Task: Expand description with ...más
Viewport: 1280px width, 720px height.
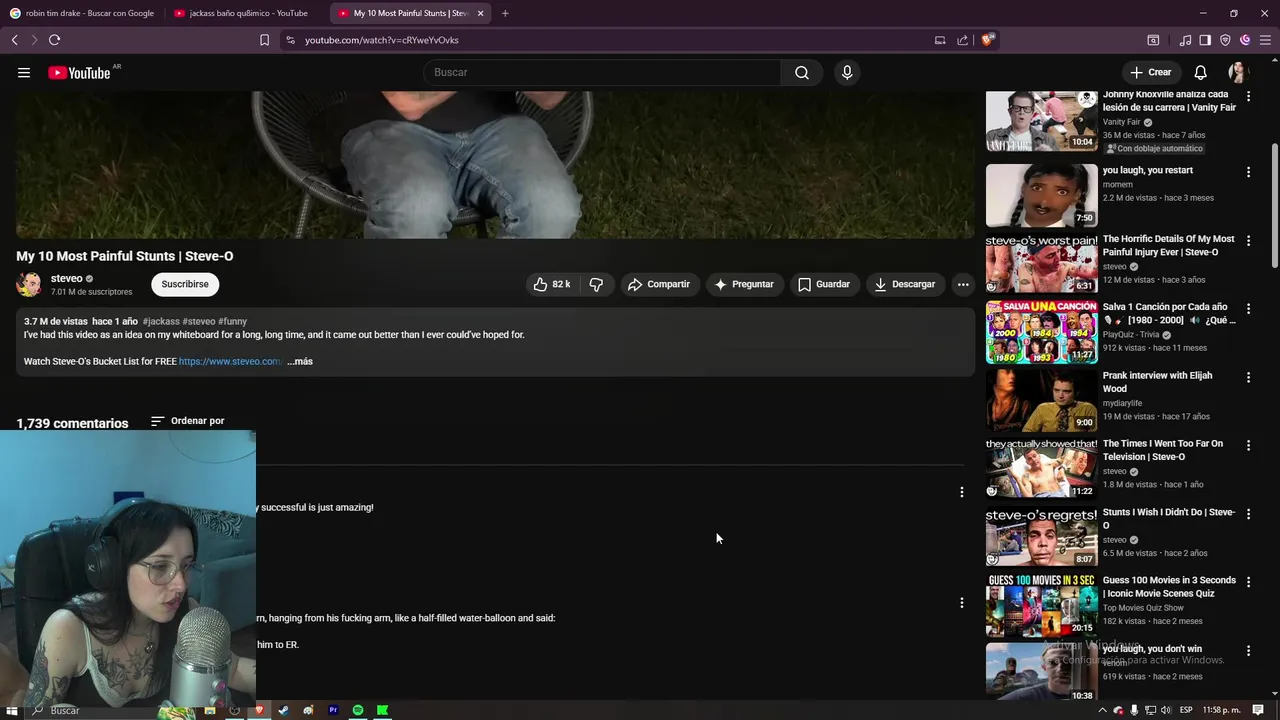Action: [x=300, y=361]
